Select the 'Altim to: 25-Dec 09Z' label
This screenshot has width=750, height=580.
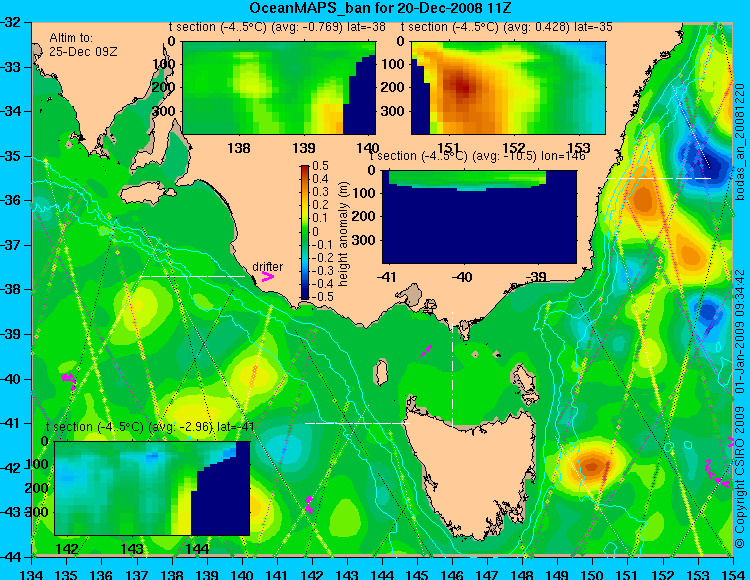[x=83, y=44]
